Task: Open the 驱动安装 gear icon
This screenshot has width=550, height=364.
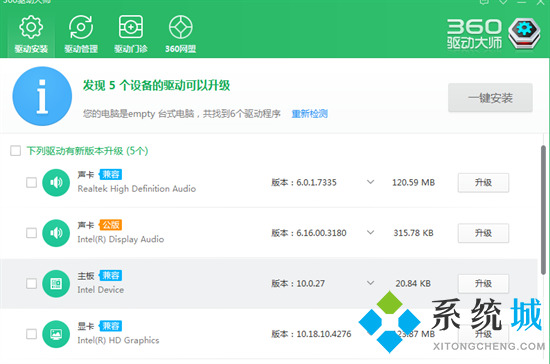Action: tap(31, 27)
